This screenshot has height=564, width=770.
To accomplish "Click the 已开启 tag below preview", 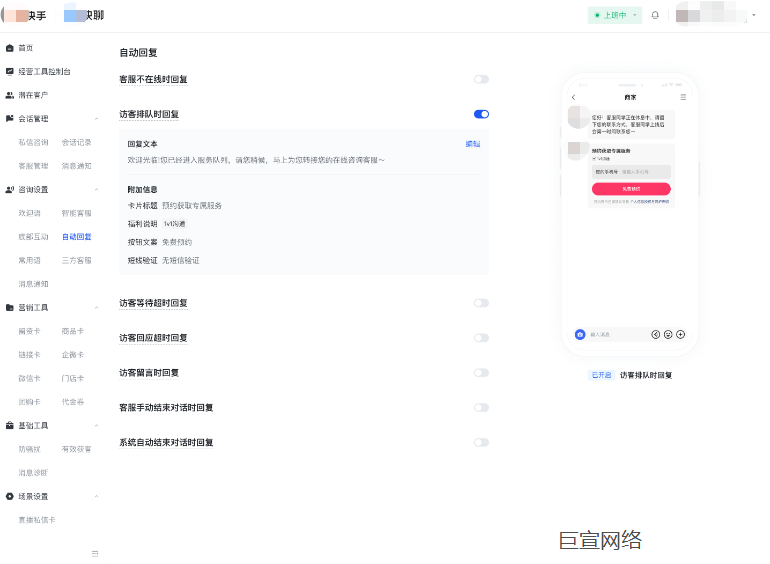I will [601, 375].
